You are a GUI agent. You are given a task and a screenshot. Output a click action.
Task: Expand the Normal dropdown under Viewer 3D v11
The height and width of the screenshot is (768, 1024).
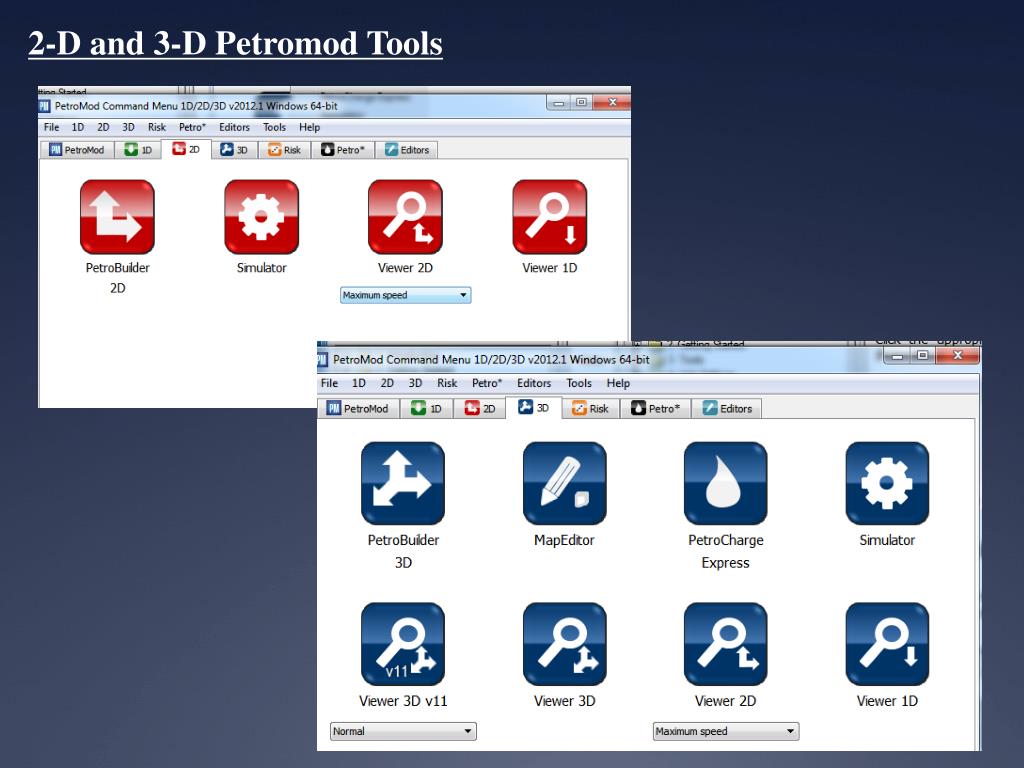403,731
